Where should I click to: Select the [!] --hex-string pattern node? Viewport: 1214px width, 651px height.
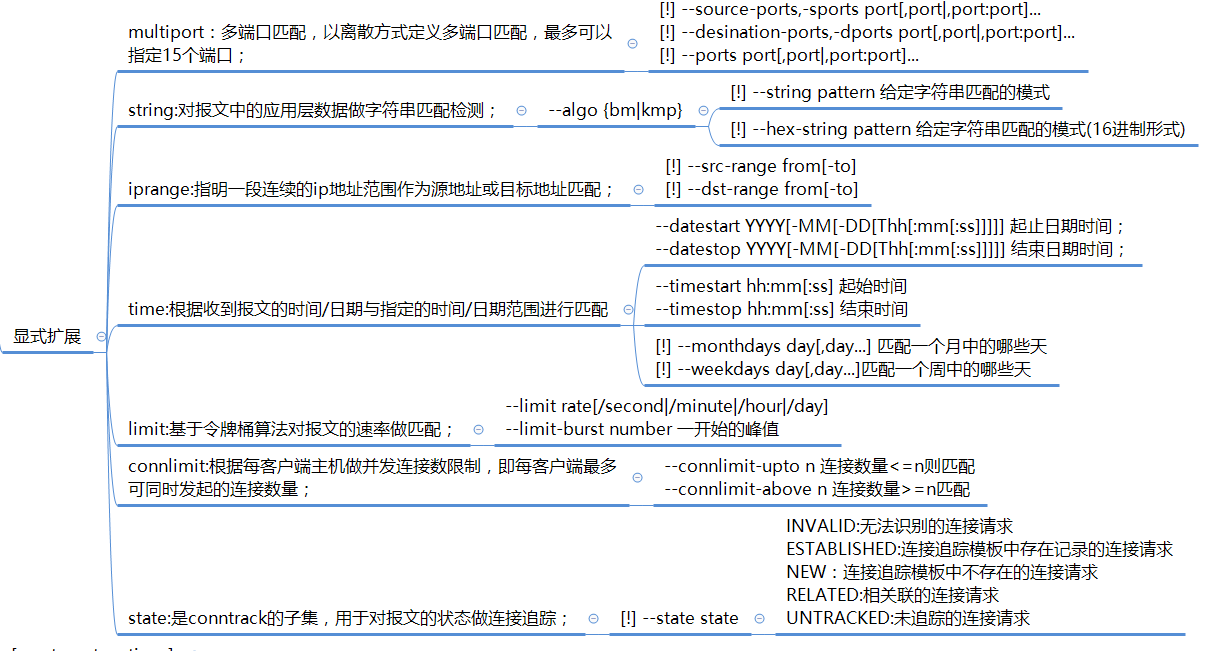click(957, 130)
